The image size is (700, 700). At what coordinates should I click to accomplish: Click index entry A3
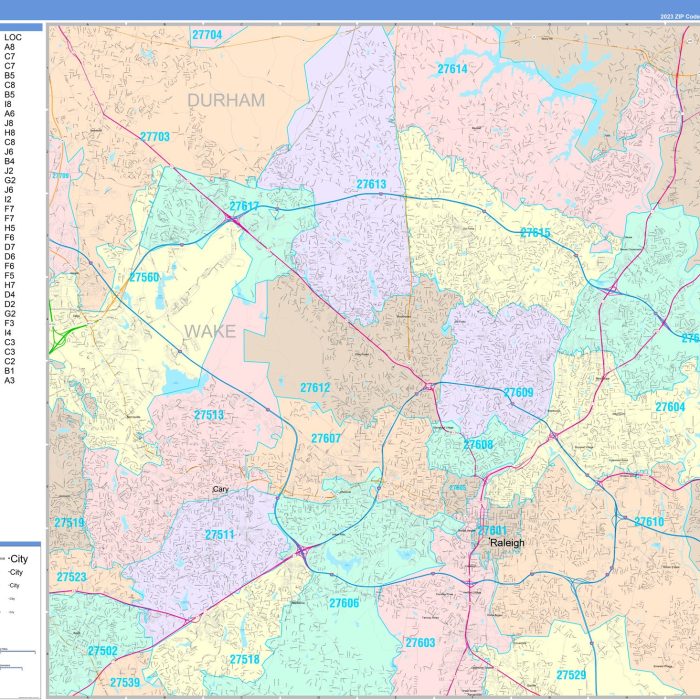[9, 380]
